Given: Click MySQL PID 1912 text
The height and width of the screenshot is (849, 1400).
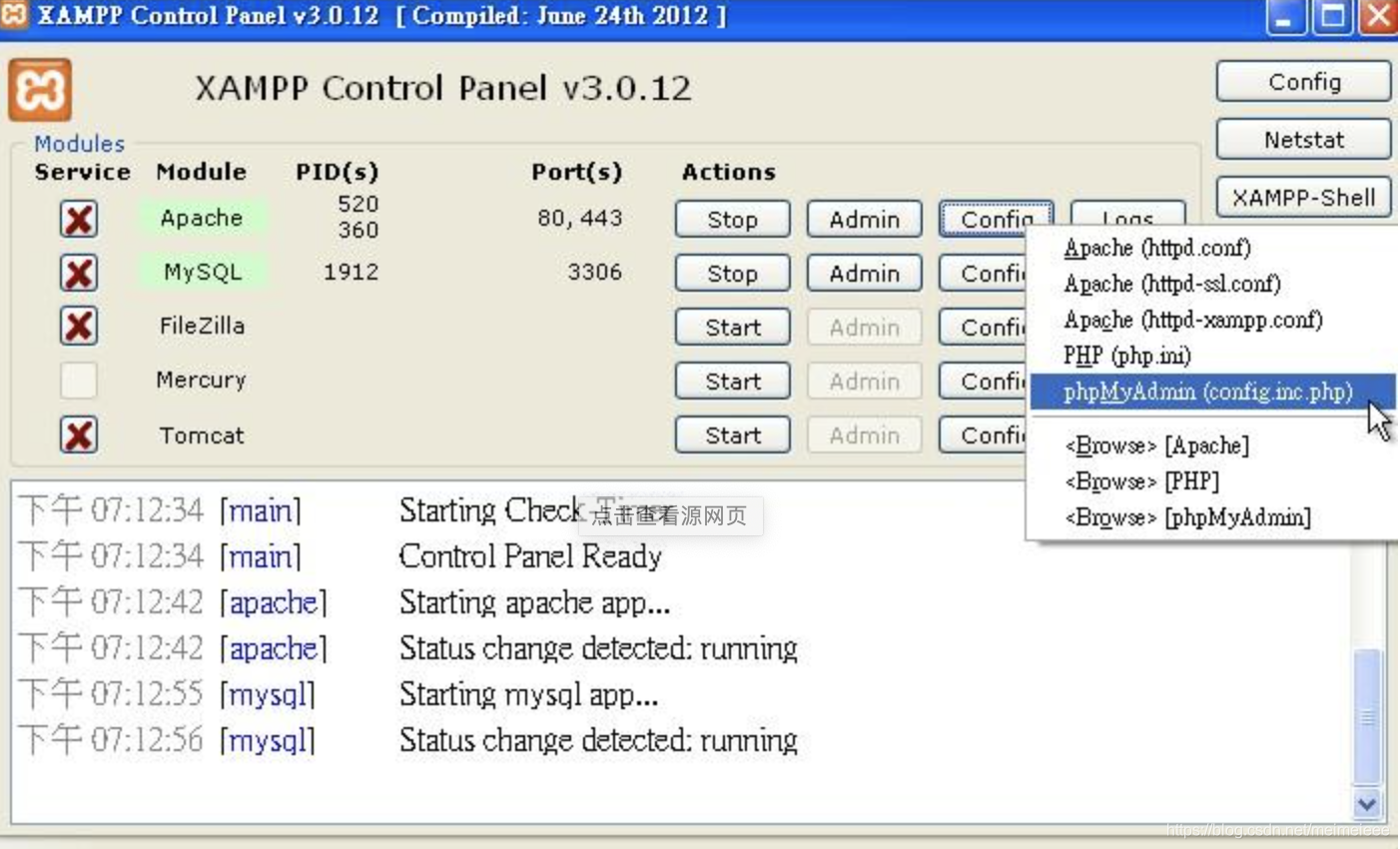Looking at the screenshot, I should 350,272.
